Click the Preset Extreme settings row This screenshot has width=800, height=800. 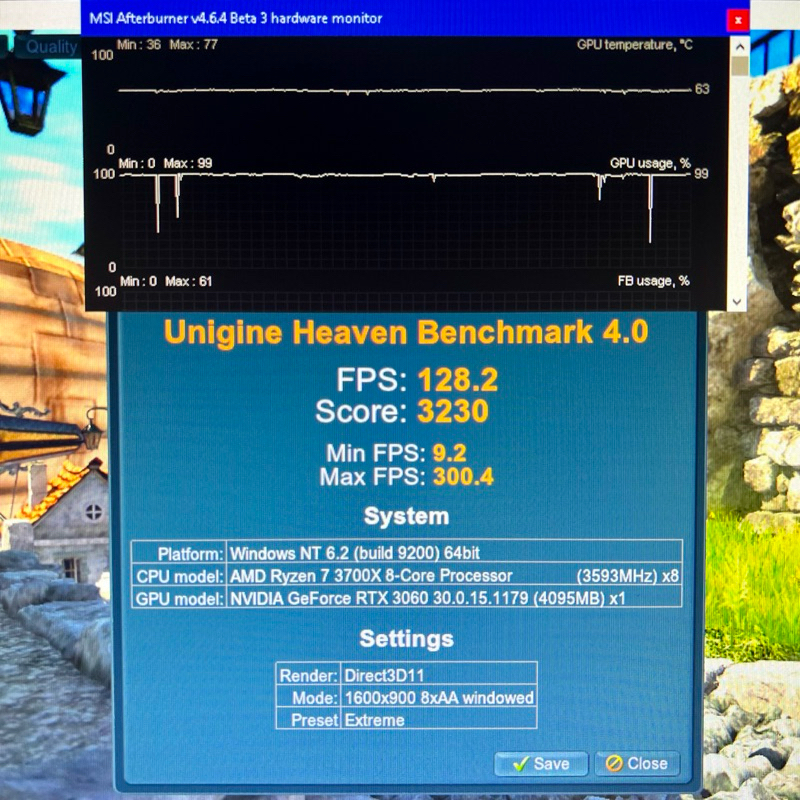pyautogui.click(x=406, y=719)
